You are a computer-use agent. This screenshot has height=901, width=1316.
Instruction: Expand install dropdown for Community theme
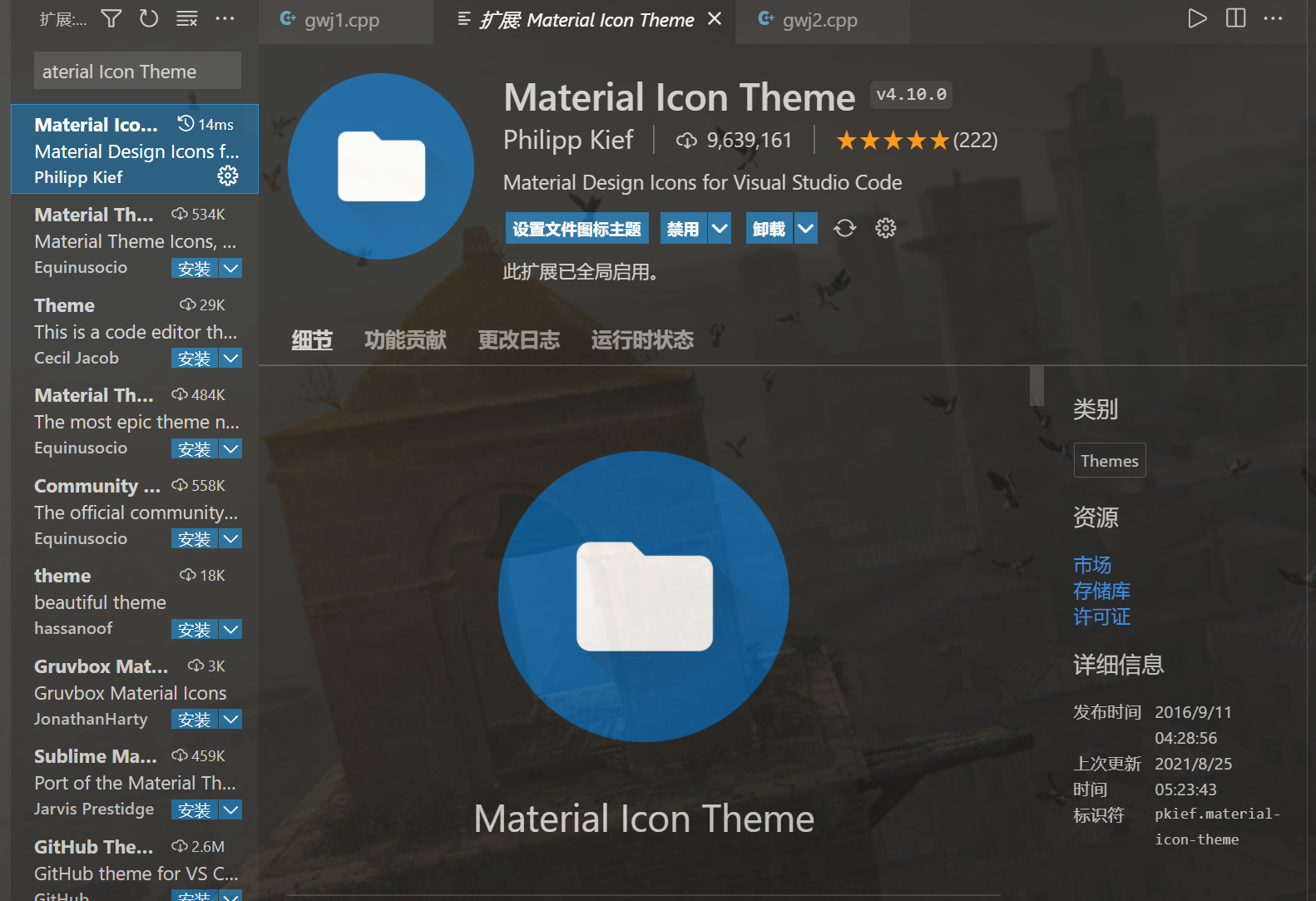231,538
